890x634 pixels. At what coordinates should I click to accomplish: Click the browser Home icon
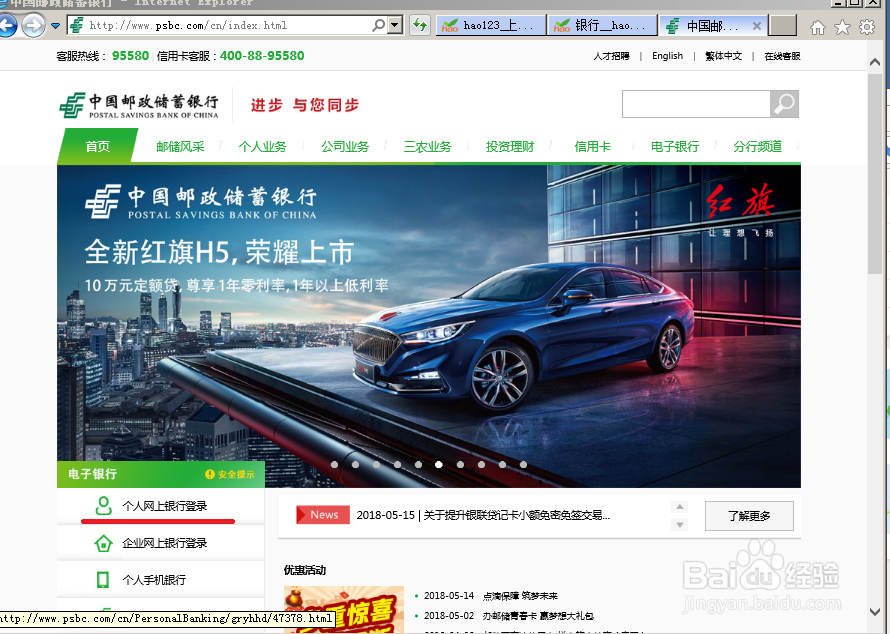click(817, 27)
